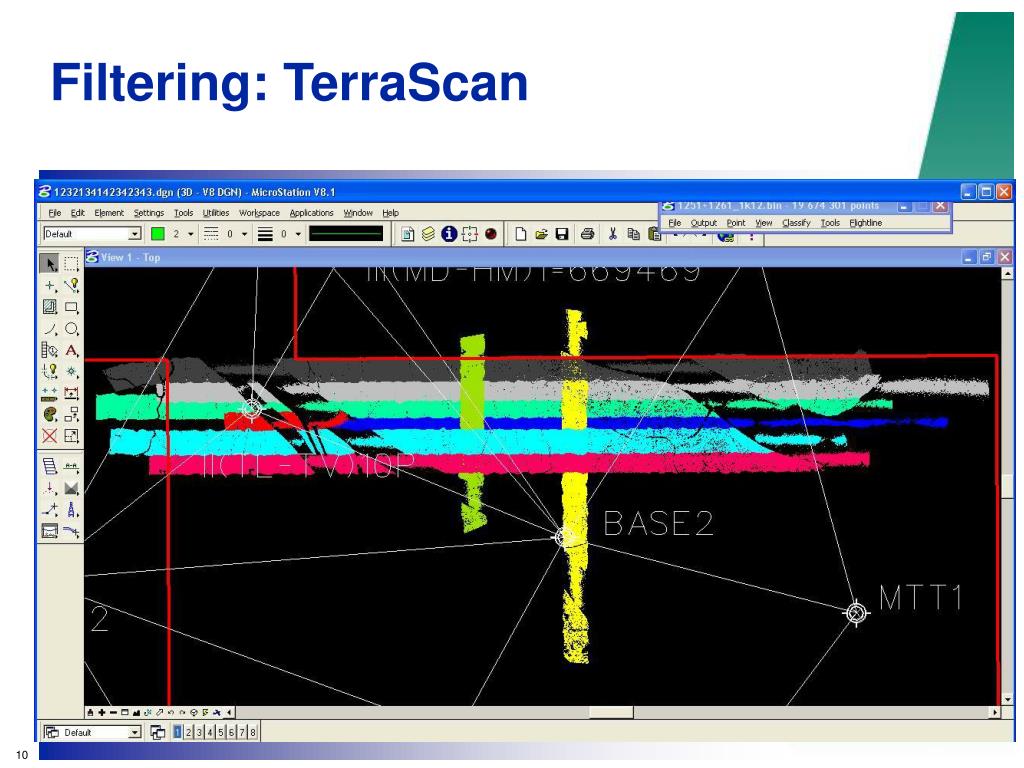This screenshot has height=768, width=1024.
Task: Click the Copy icon in toolbar
Action: [633, 234]
